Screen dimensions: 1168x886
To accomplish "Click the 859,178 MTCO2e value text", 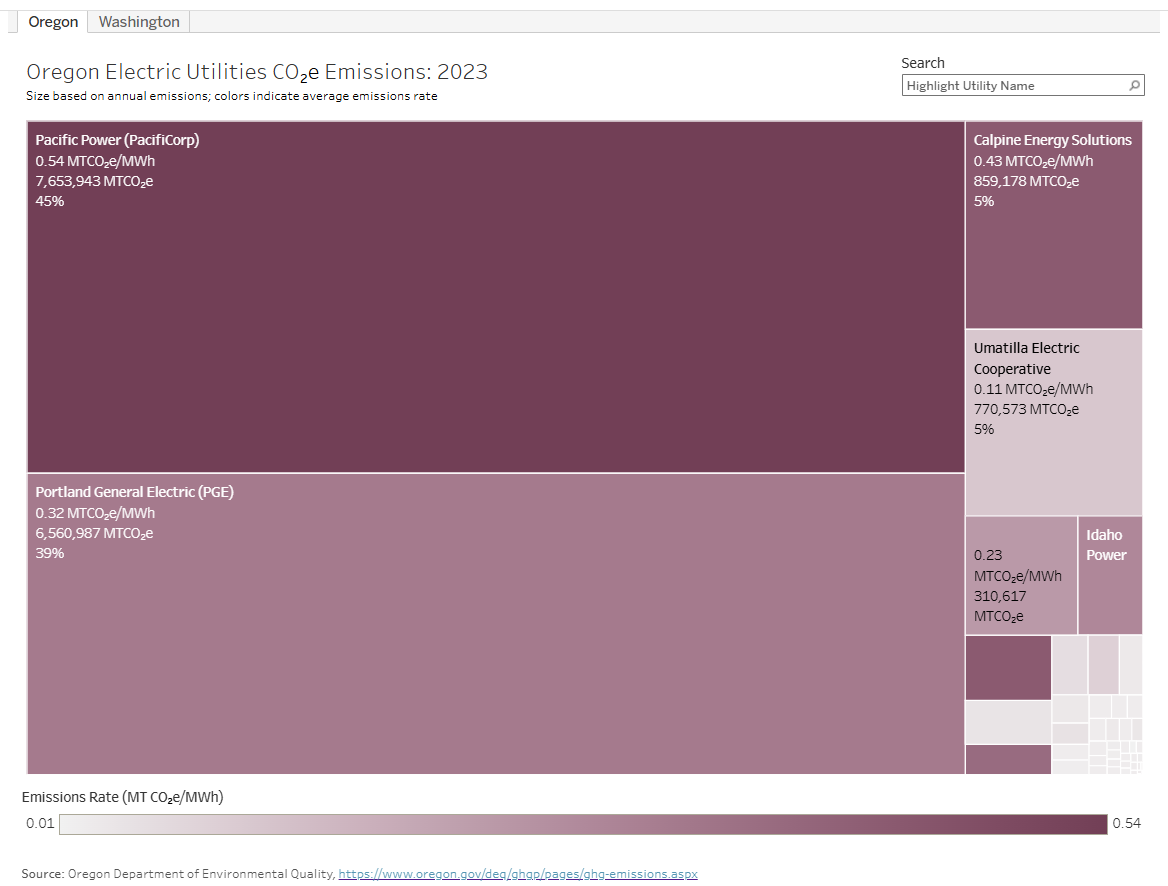I will tap(1026, 181).
